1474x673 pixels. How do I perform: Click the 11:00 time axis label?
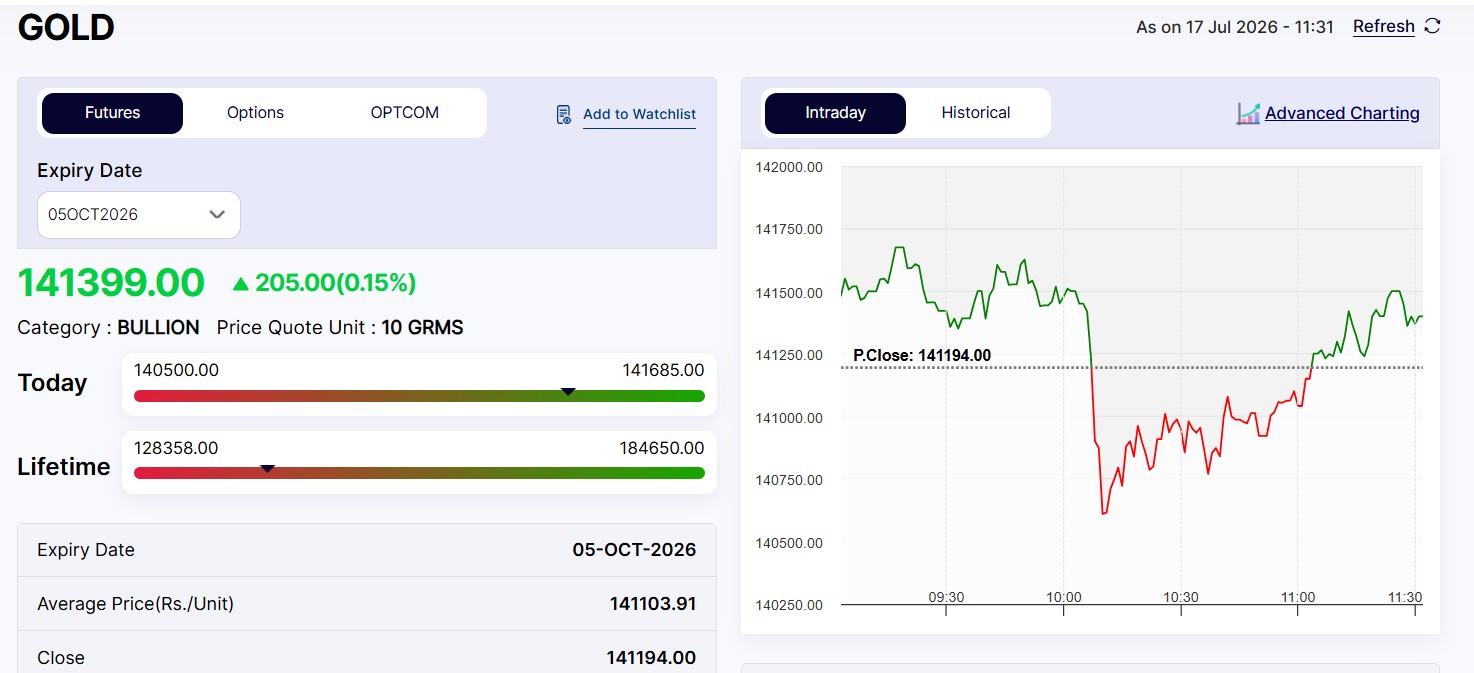pyautogui.click(x=1298, y=597)
